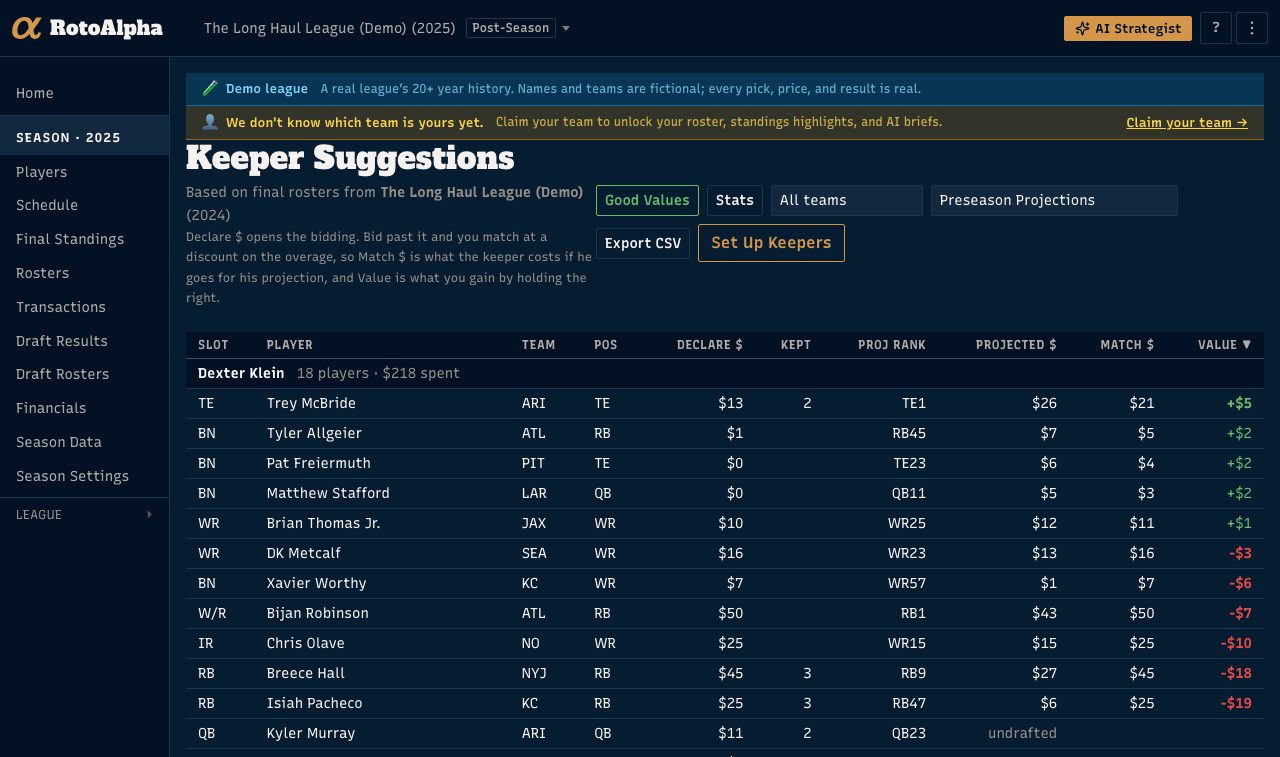Open the Rosters page

pos(43,273)
